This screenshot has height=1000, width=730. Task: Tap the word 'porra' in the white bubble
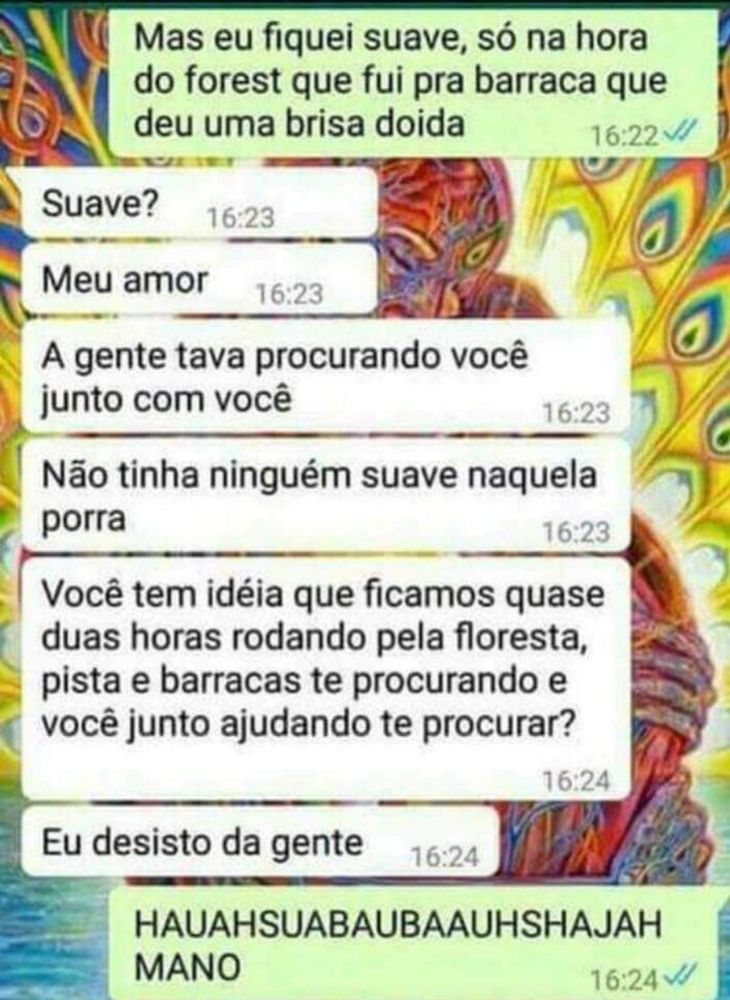[x=84, y=520]
